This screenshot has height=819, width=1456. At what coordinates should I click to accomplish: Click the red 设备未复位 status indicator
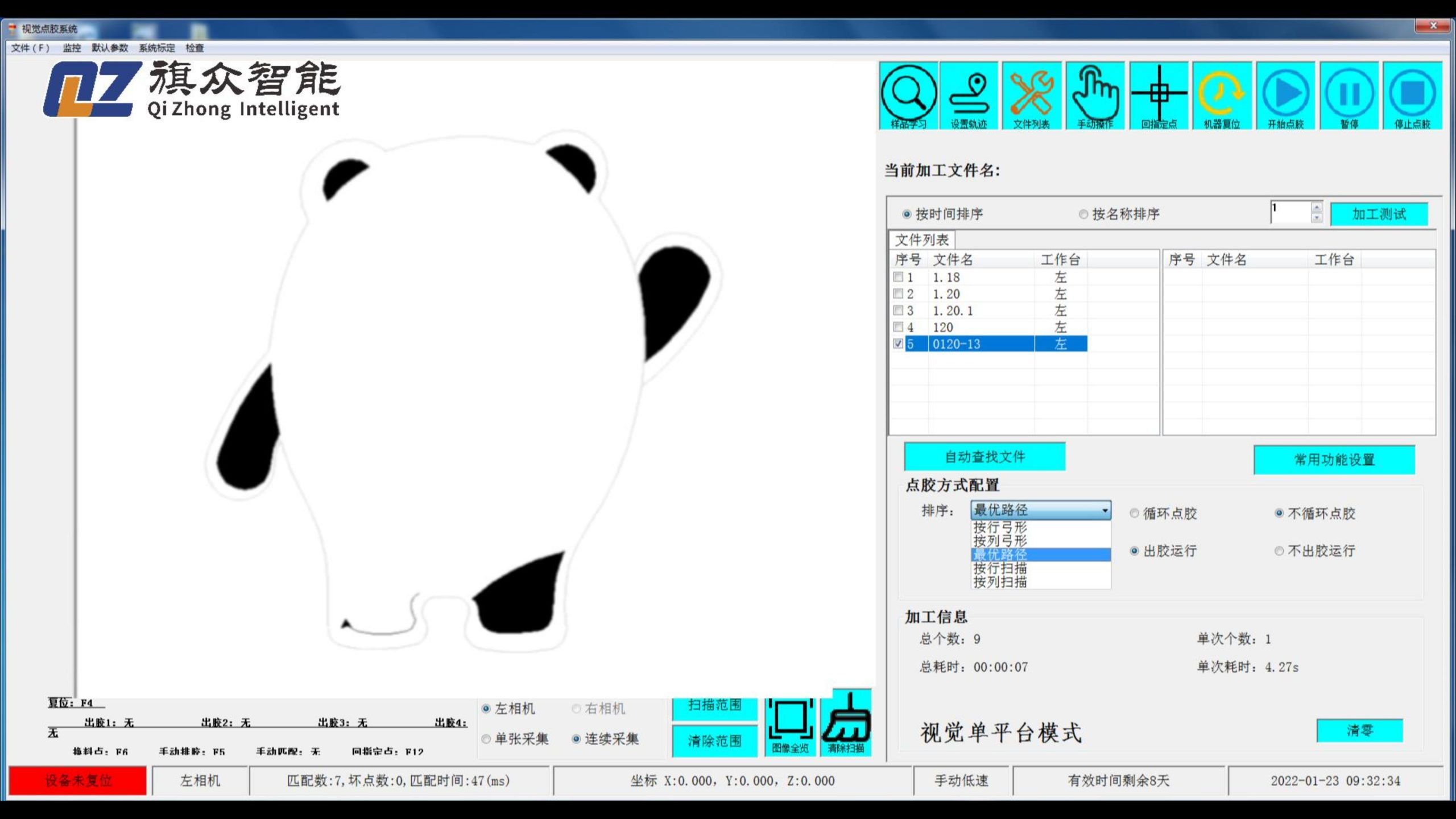78,781
